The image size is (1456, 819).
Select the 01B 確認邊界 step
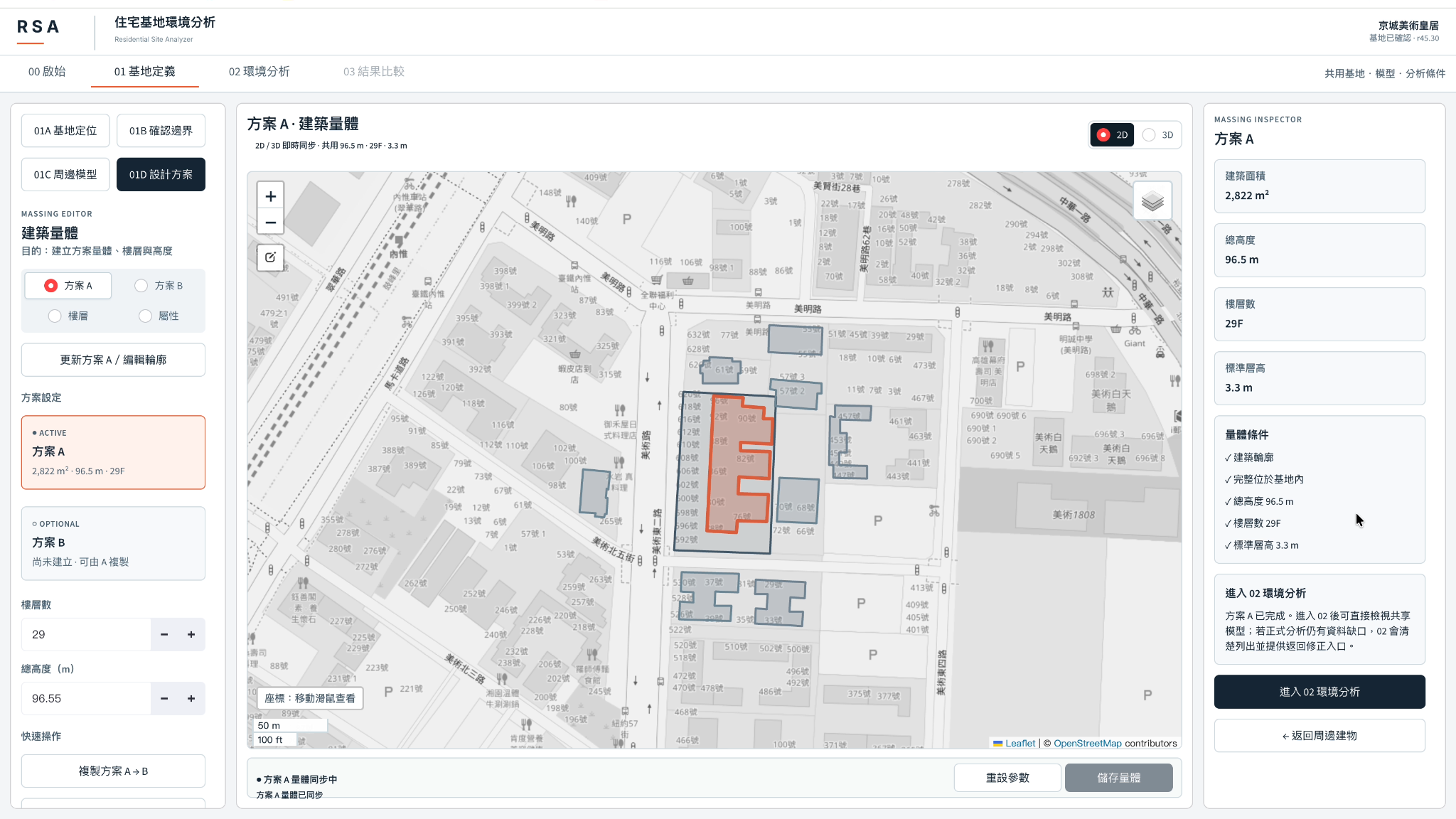tap(161, 131)
